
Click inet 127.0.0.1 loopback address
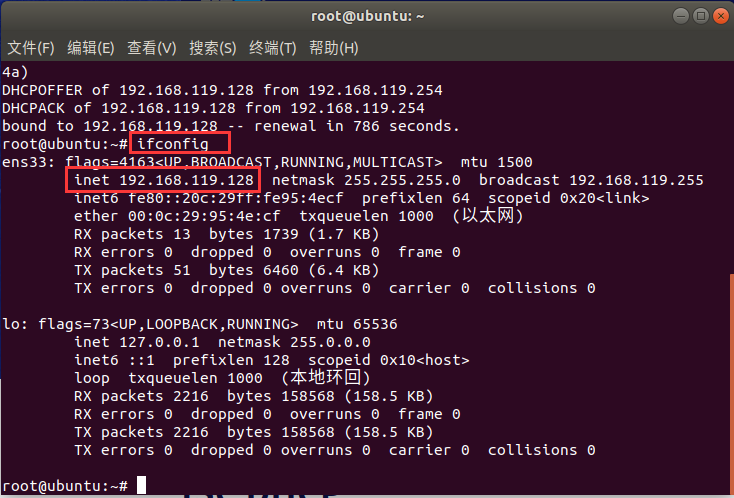coord(137,342)
